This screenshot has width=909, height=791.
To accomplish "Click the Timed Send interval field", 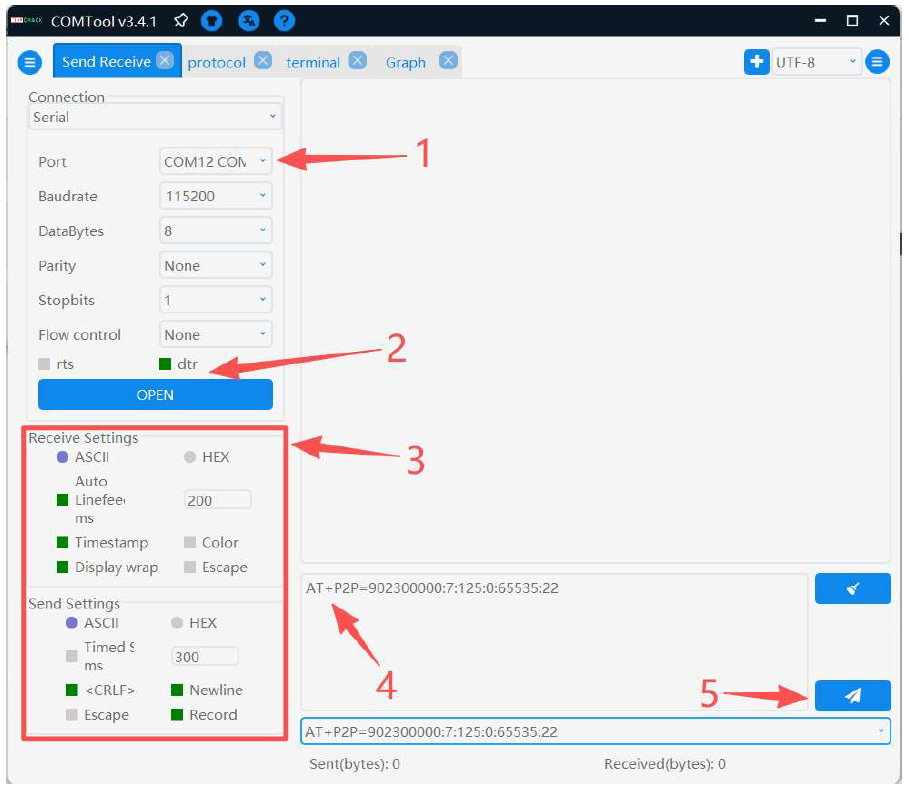I will [x=204, y=657].
